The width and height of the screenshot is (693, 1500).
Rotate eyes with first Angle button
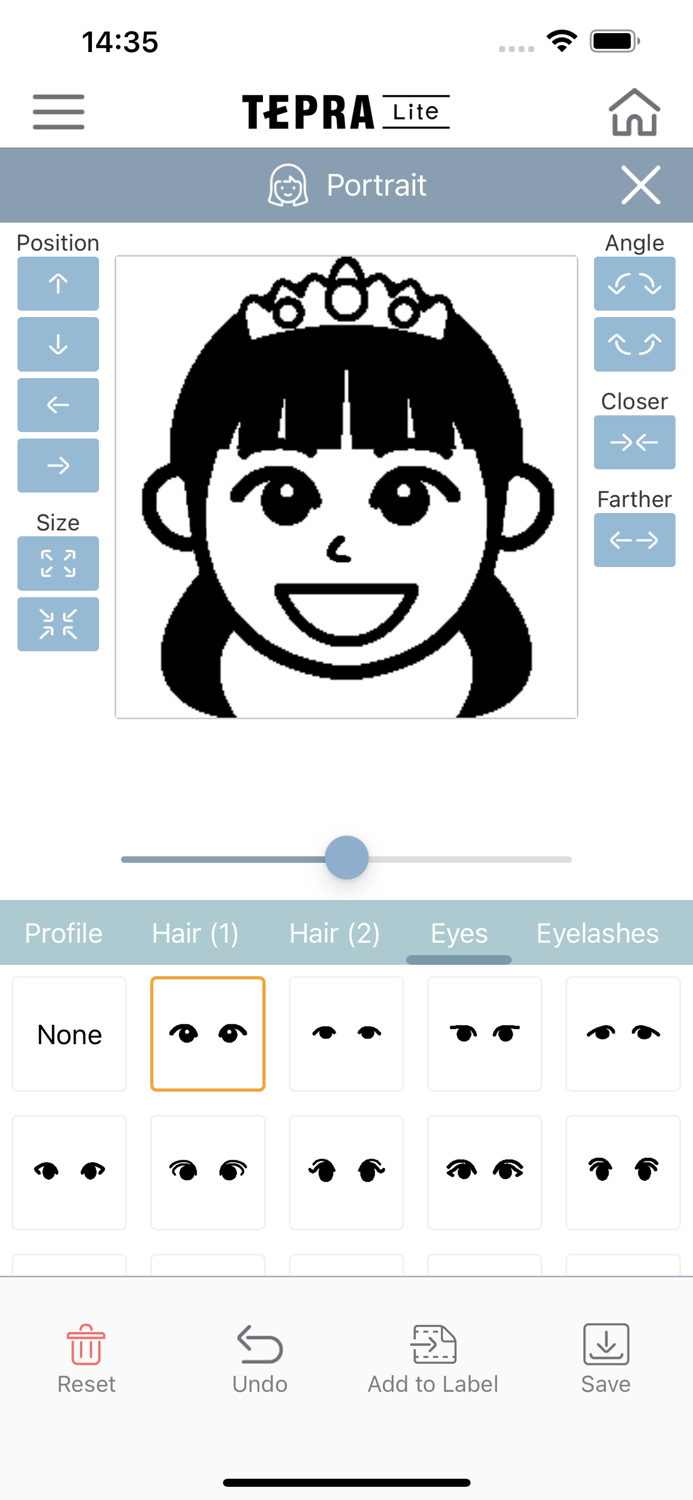coord(635,284)
